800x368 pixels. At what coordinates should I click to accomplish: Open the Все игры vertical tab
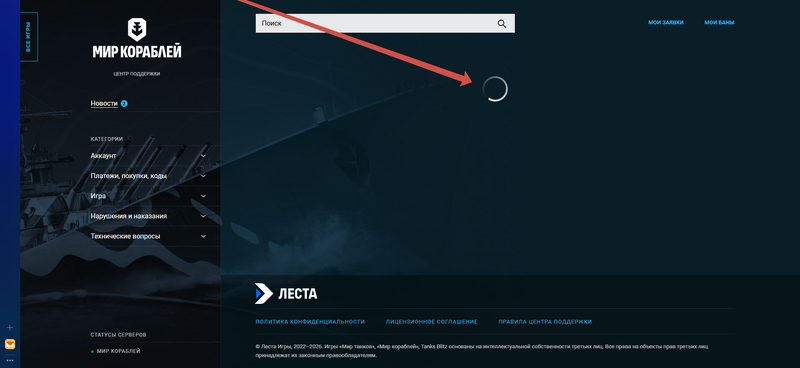pos(29,37)
